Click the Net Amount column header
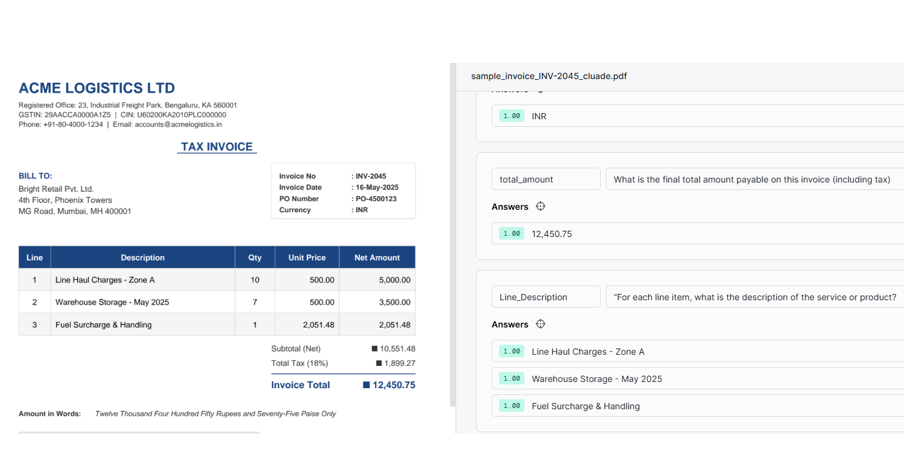Viewport: 918px width, 453px height. click(x=376, y=258)
